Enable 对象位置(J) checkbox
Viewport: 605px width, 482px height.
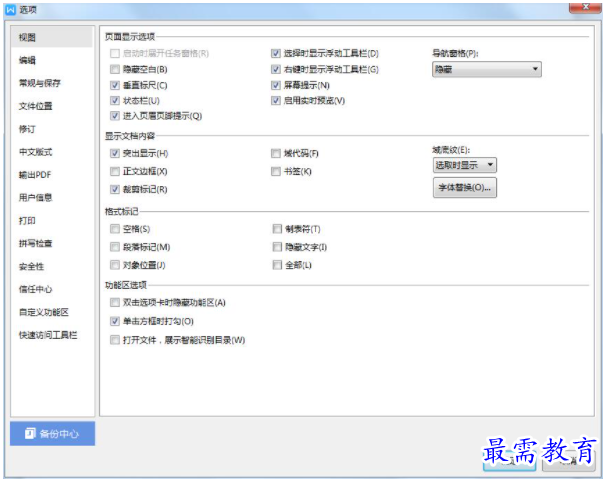115,265
